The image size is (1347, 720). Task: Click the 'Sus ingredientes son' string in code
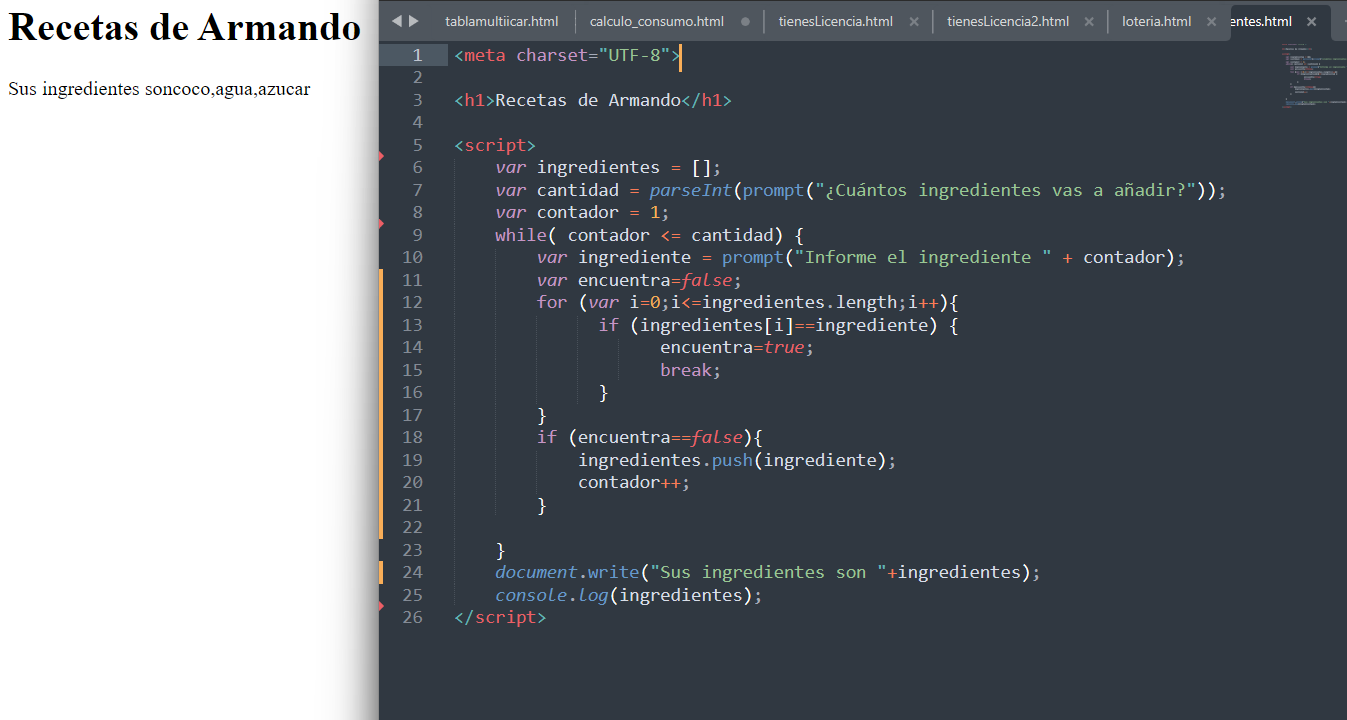pyautogui.click(x=769, y=572)
